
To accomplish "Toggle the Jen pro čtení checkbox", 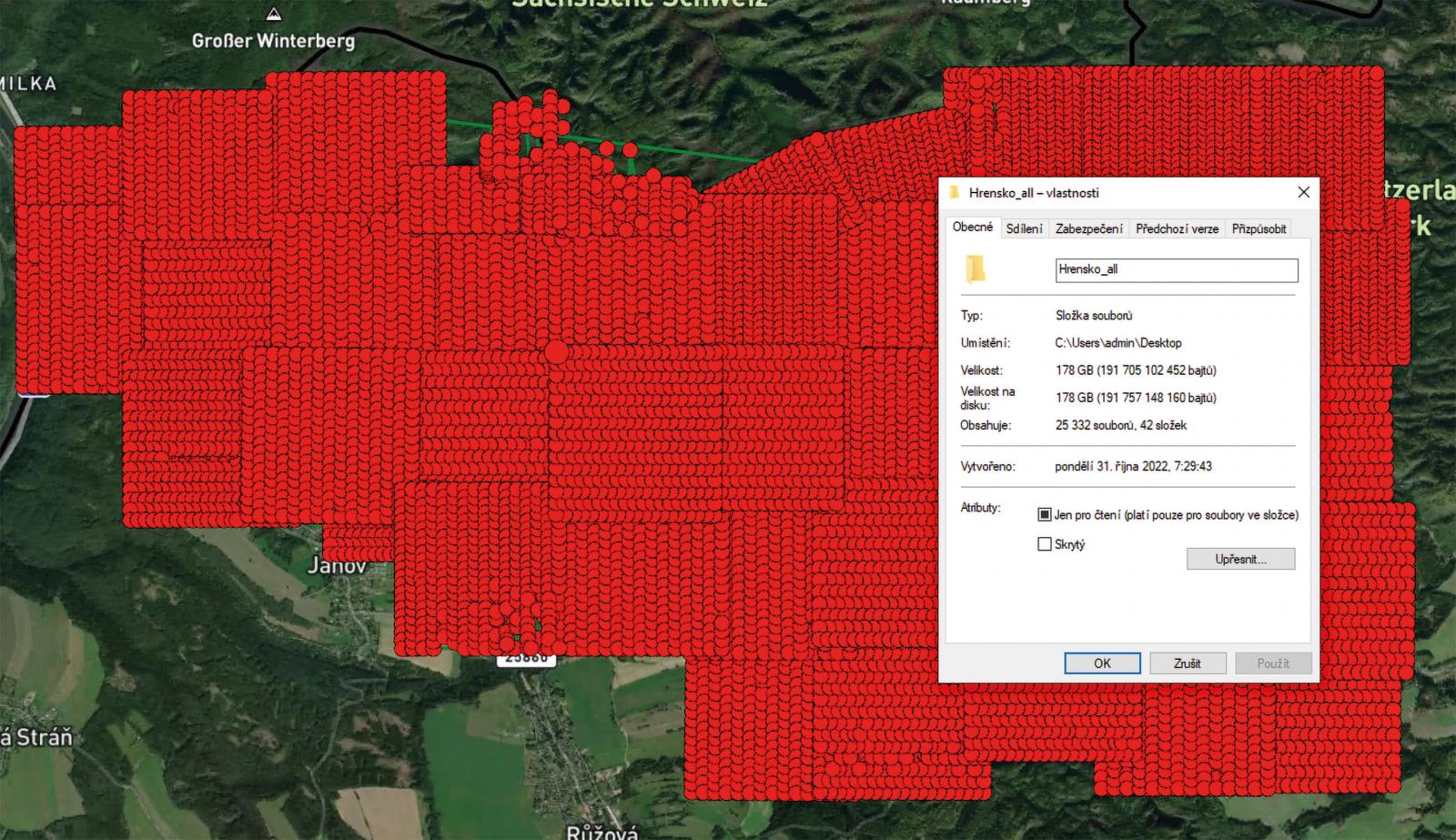I will coord(1045,515).
